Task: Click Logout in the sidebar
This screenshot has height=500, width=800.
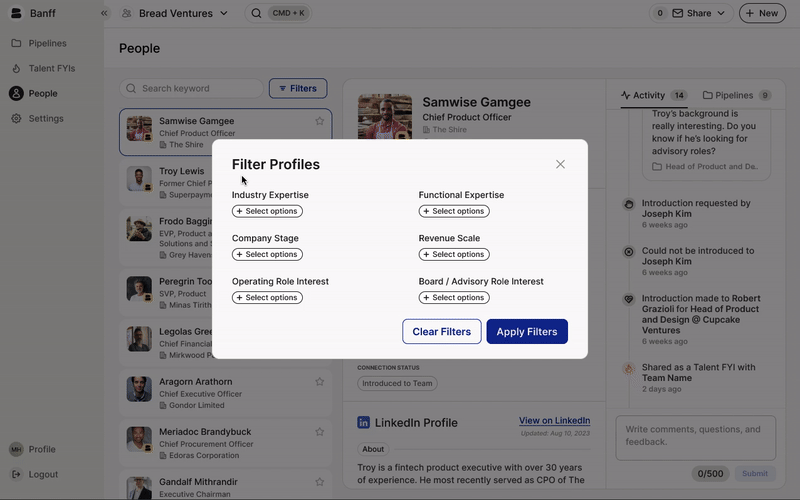Action: tap(35, 474)
